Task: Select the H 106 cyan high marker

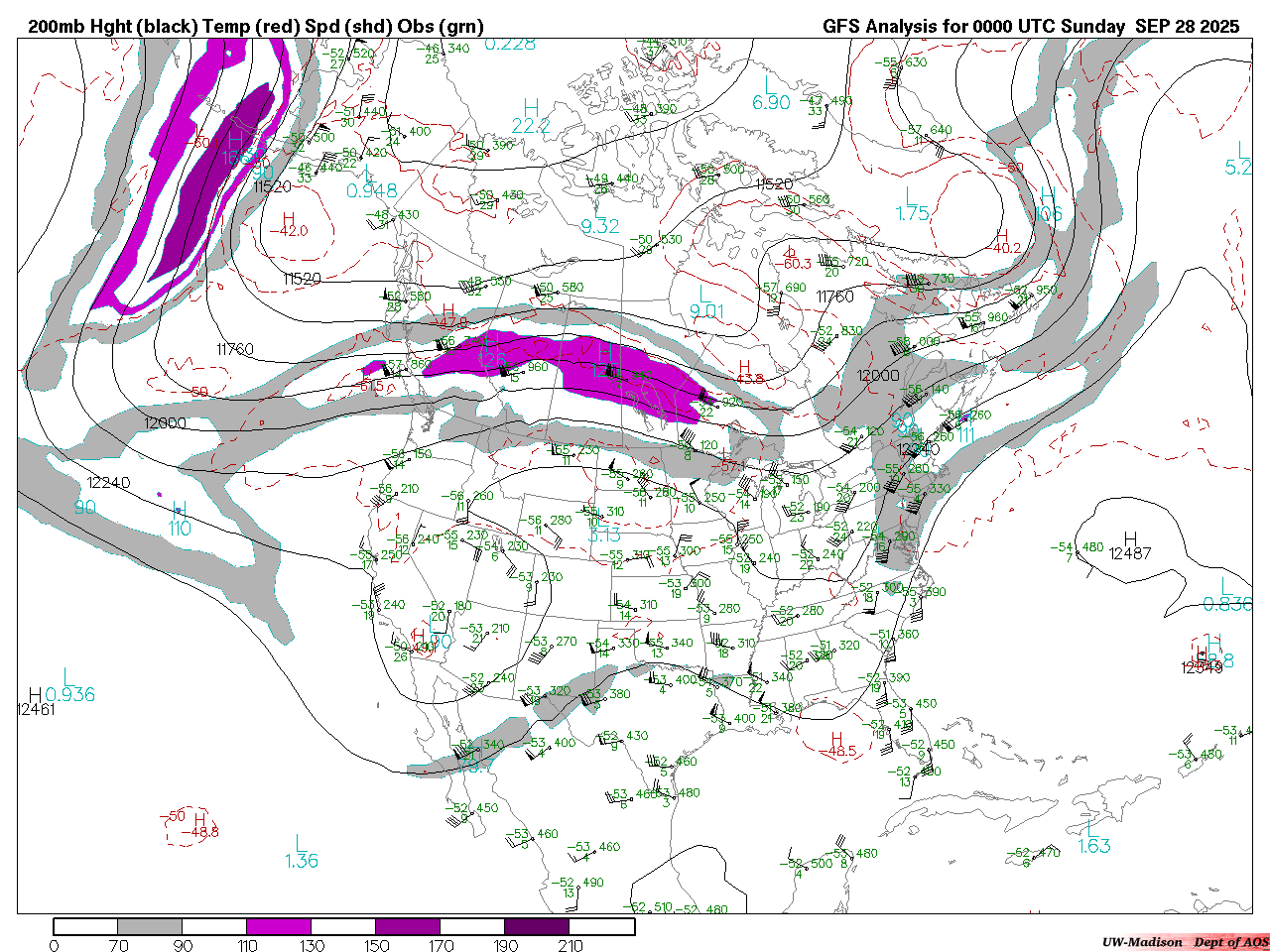Action: point(1048,204)
